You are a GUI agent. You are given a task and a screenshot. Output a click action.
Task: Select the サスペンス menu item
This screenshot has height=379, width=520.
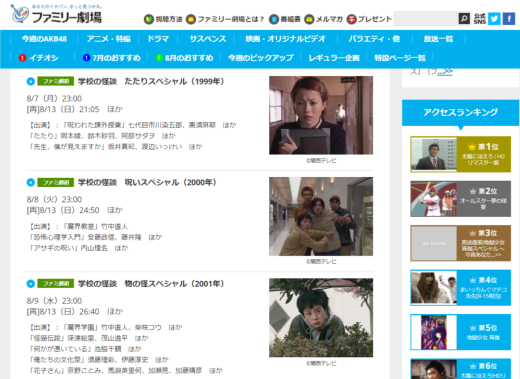tap(208, 39)
